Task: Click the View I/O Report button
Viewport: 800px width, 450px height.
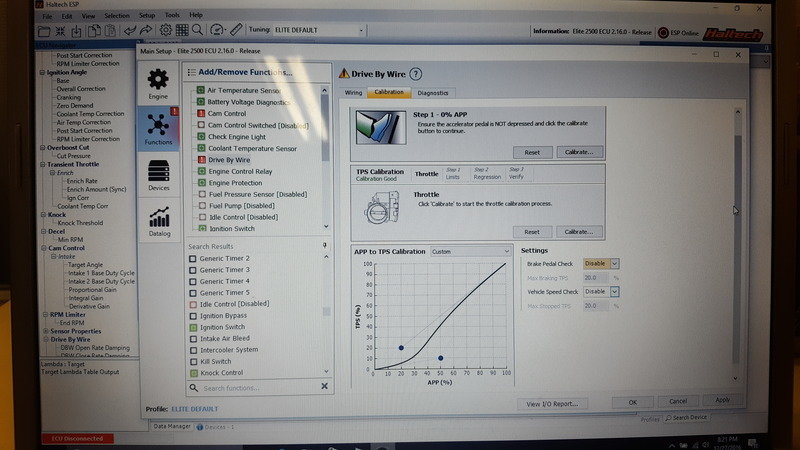Action: point(552,404)
